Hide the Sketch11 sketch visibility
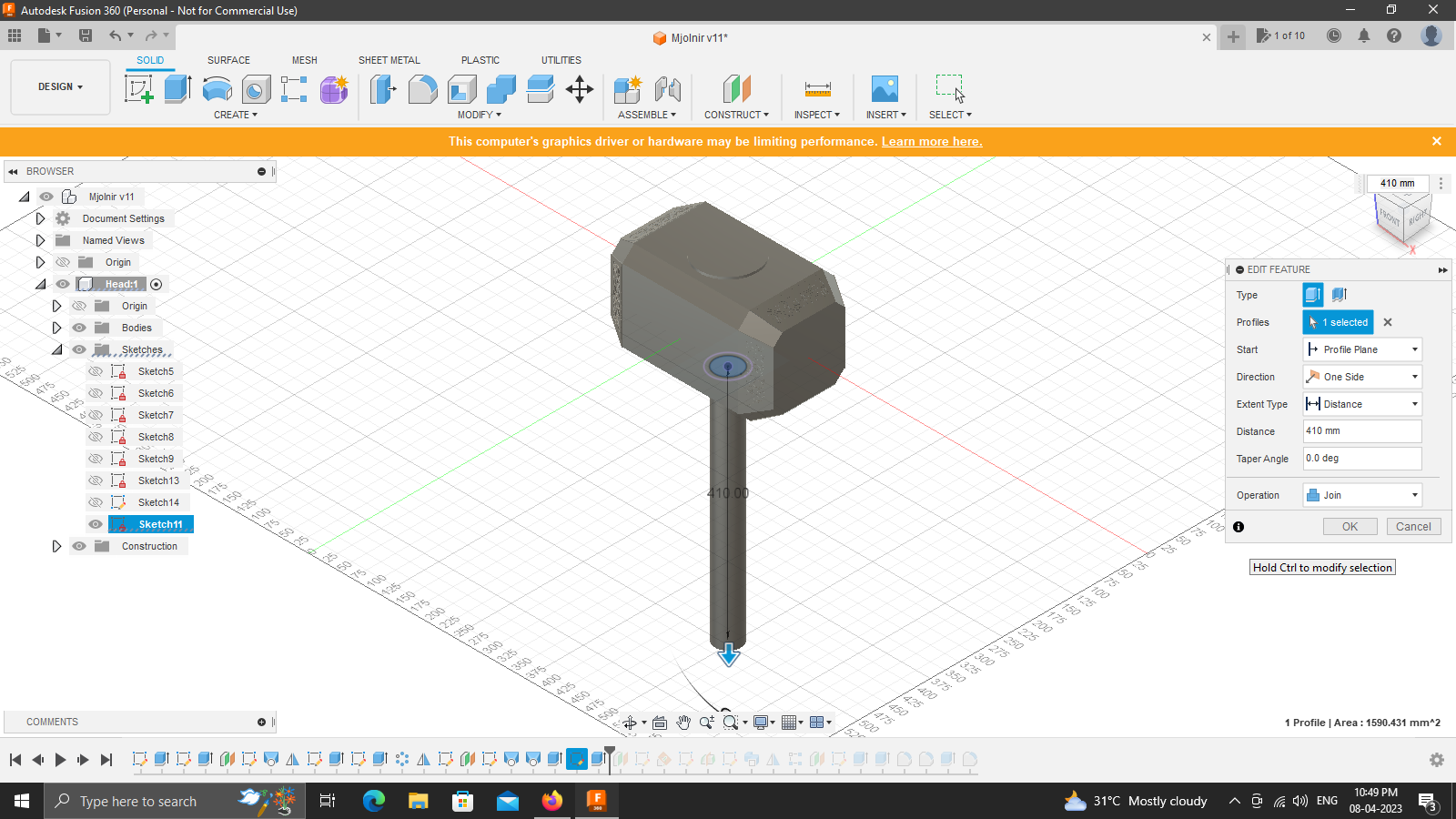Viewport: 1456px width, 819px height. pos(96,524)
